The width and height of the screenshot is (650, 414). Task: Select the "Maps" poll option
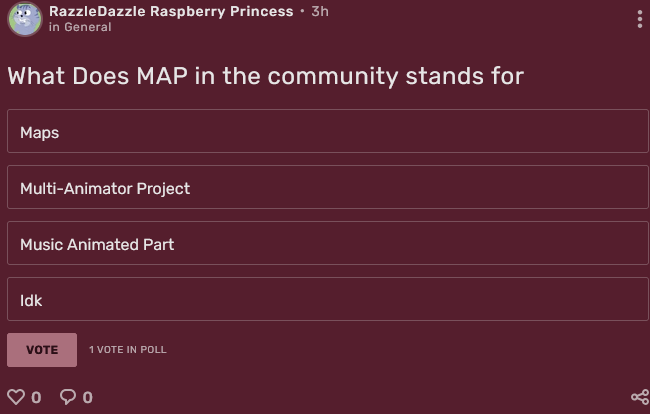coord(327,132)
